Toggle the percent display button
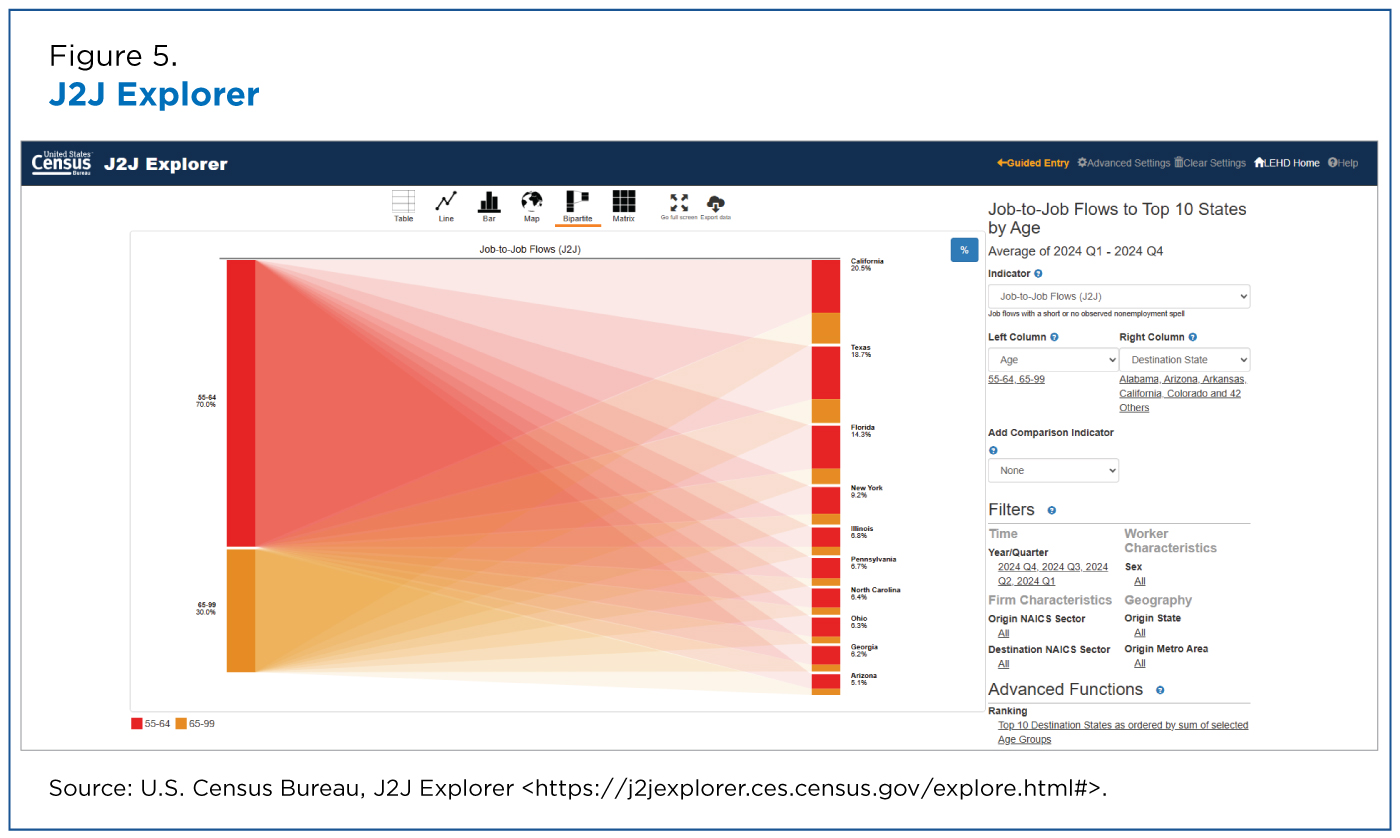Image resolution: width=1400 pixels, height=838 pixels. (964, 250)
